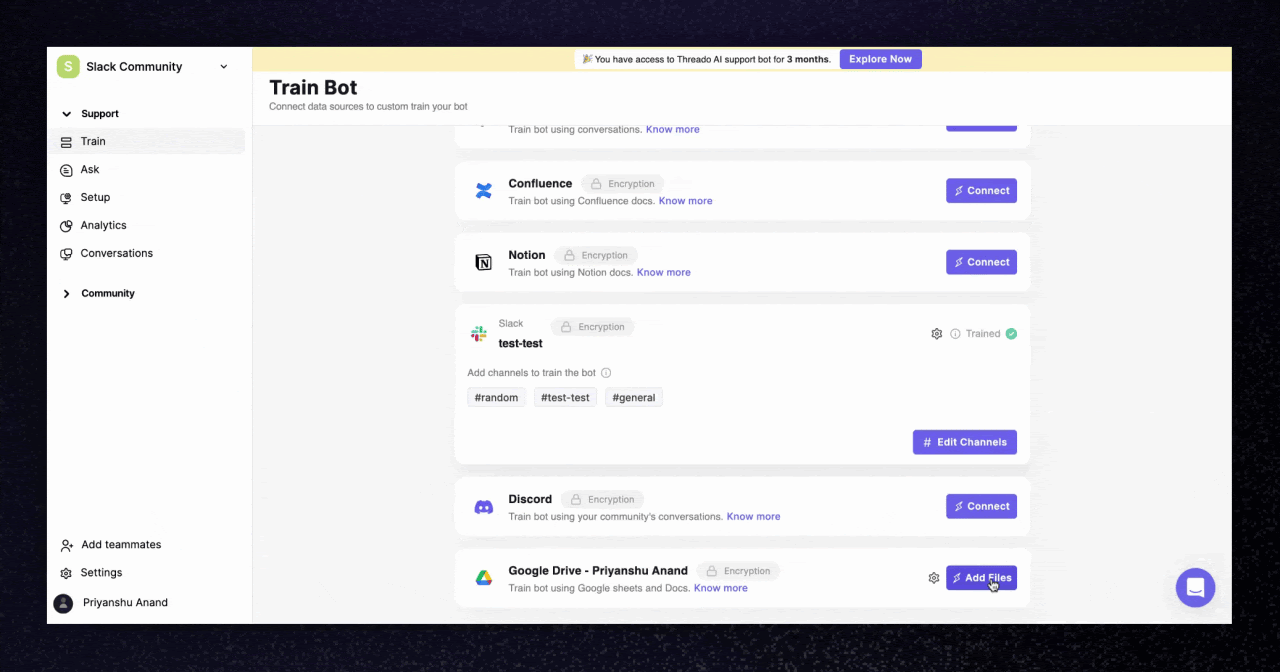Open Slack integration gear settings
Image resolution: width=1280 pixels, height=672 pixels.
pyautogui.click(x=937, y=334)
